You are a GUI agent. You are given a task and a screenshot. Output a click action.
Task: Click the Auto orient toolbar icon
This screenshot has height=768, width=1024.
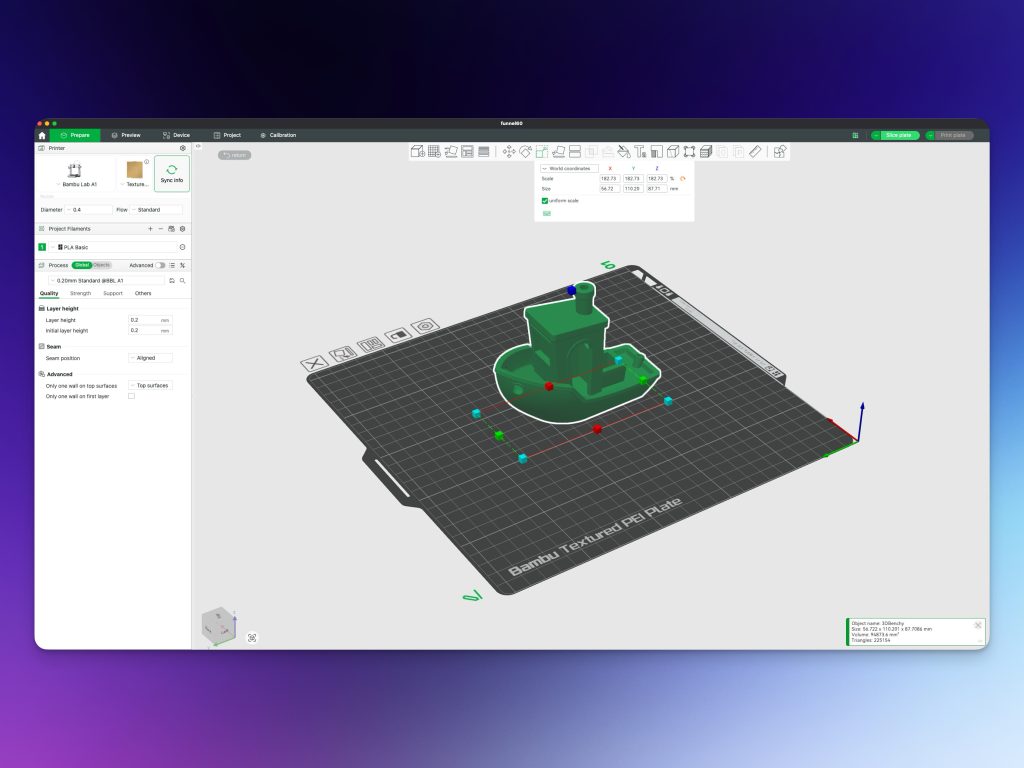pyautogui.click(x=451, y=152)
